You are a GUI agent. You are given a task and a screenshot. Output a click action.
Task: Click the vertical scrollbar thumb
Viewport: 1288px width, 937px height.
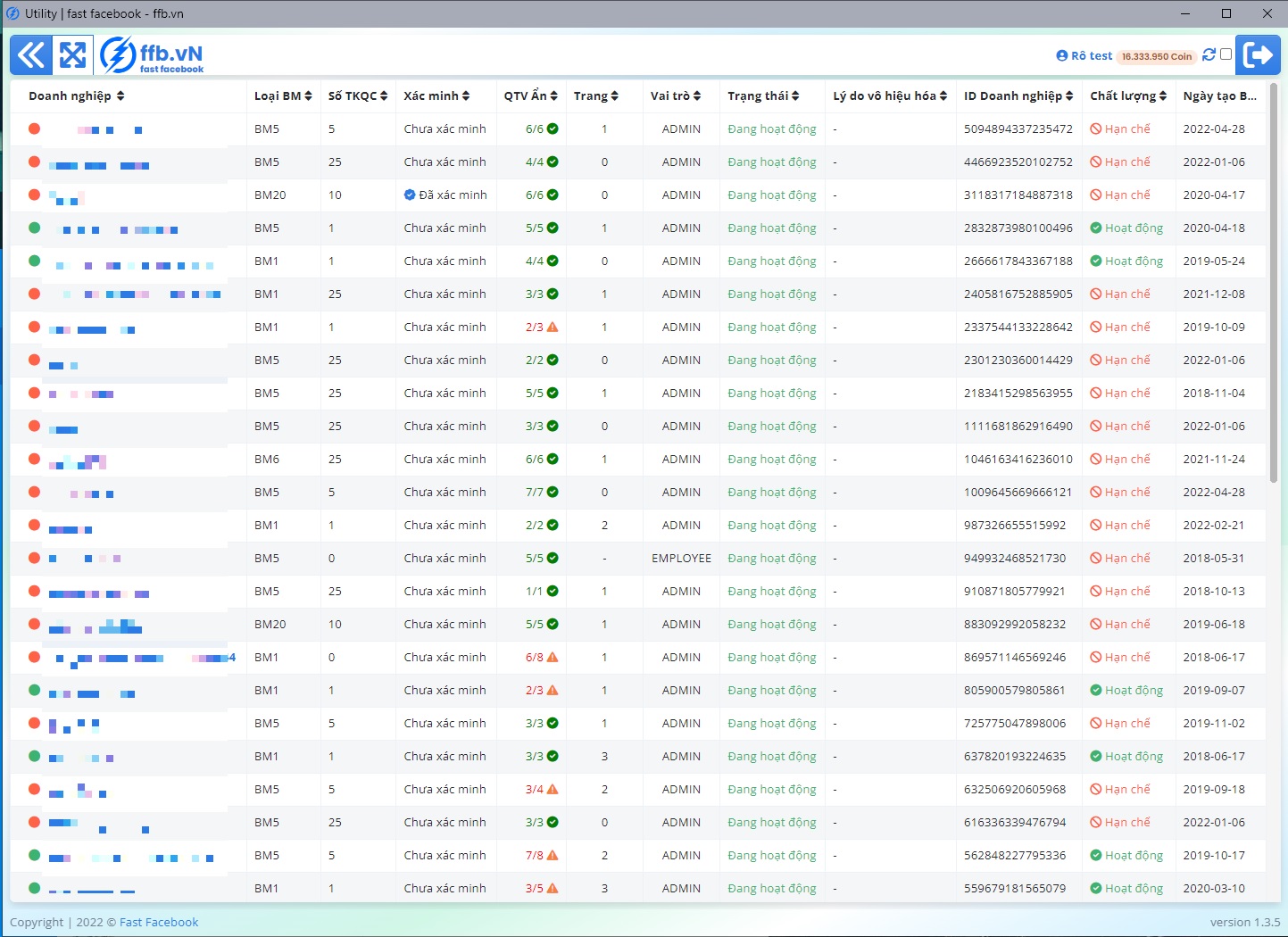(1273, 283)
